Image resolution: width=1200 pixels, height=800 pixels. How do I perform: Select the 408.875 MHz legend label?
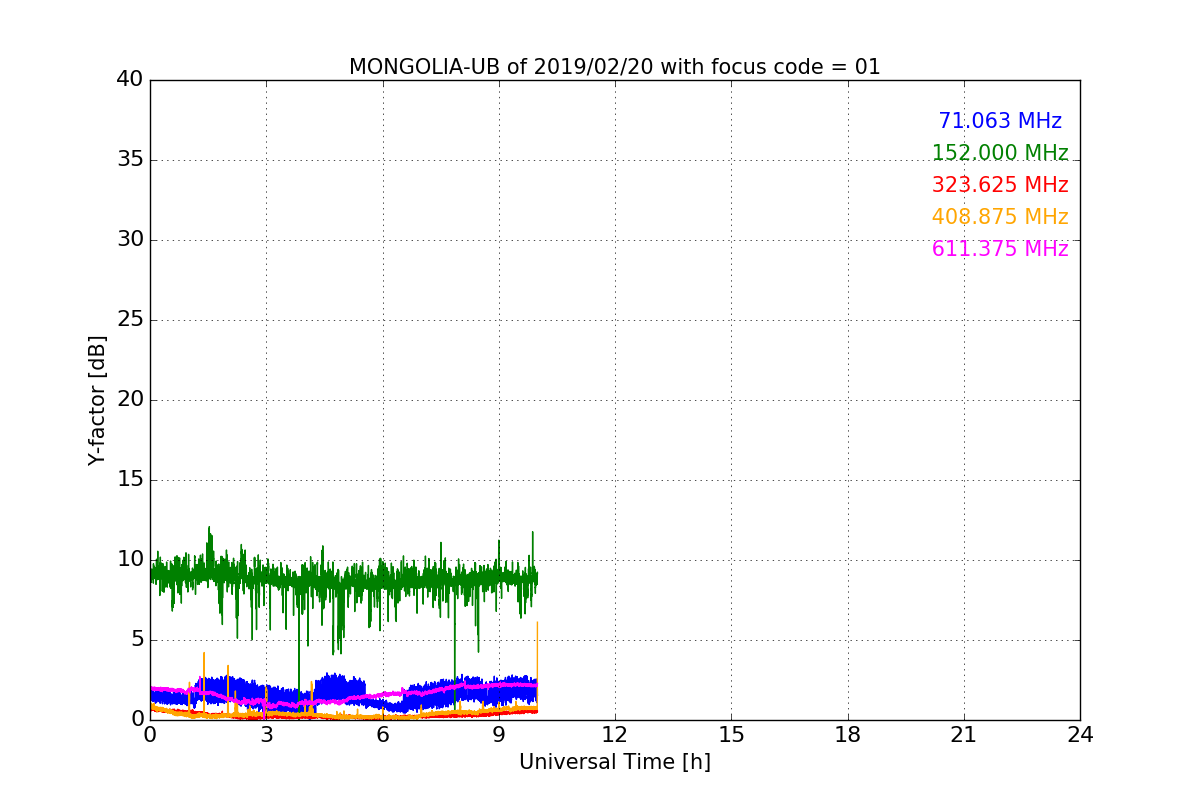coord(1000,217)
